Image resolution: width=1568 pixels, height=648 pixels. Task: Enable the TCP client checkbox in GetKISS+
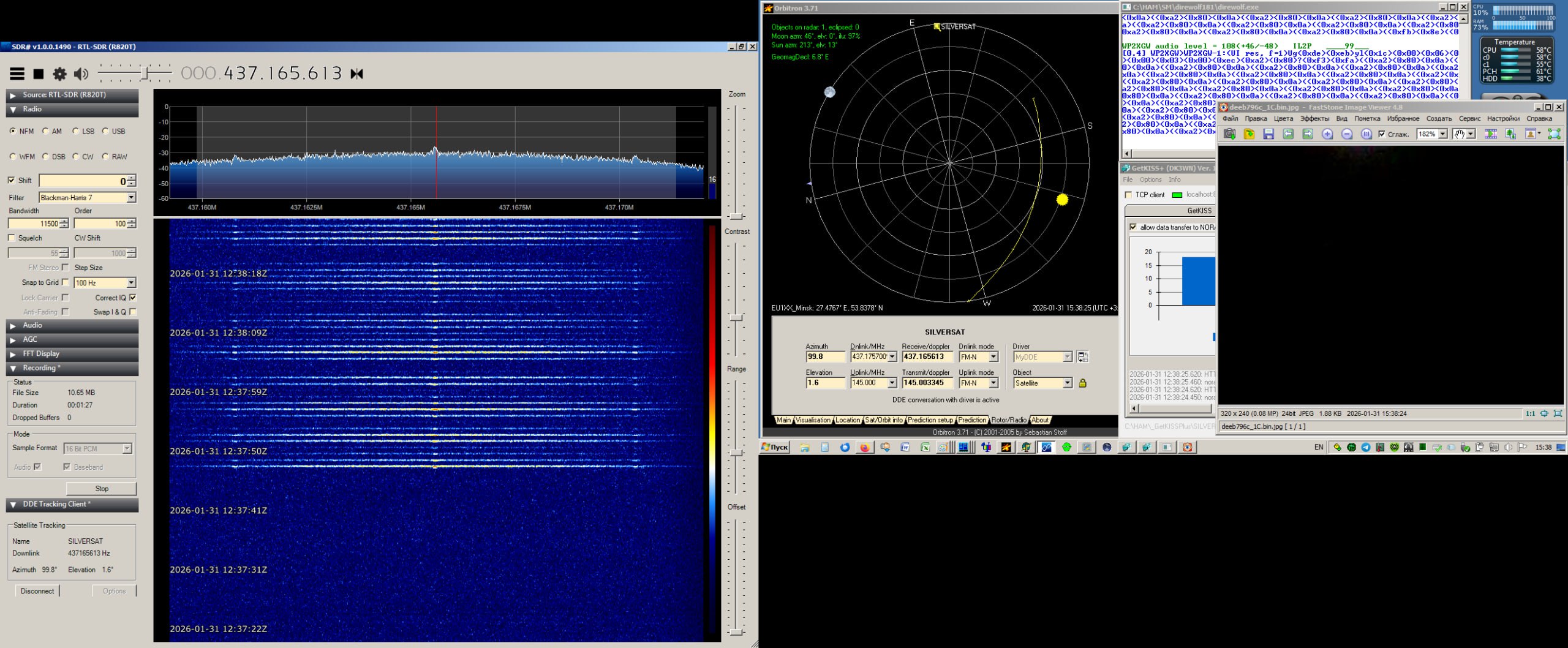[x=1128, y=195]
